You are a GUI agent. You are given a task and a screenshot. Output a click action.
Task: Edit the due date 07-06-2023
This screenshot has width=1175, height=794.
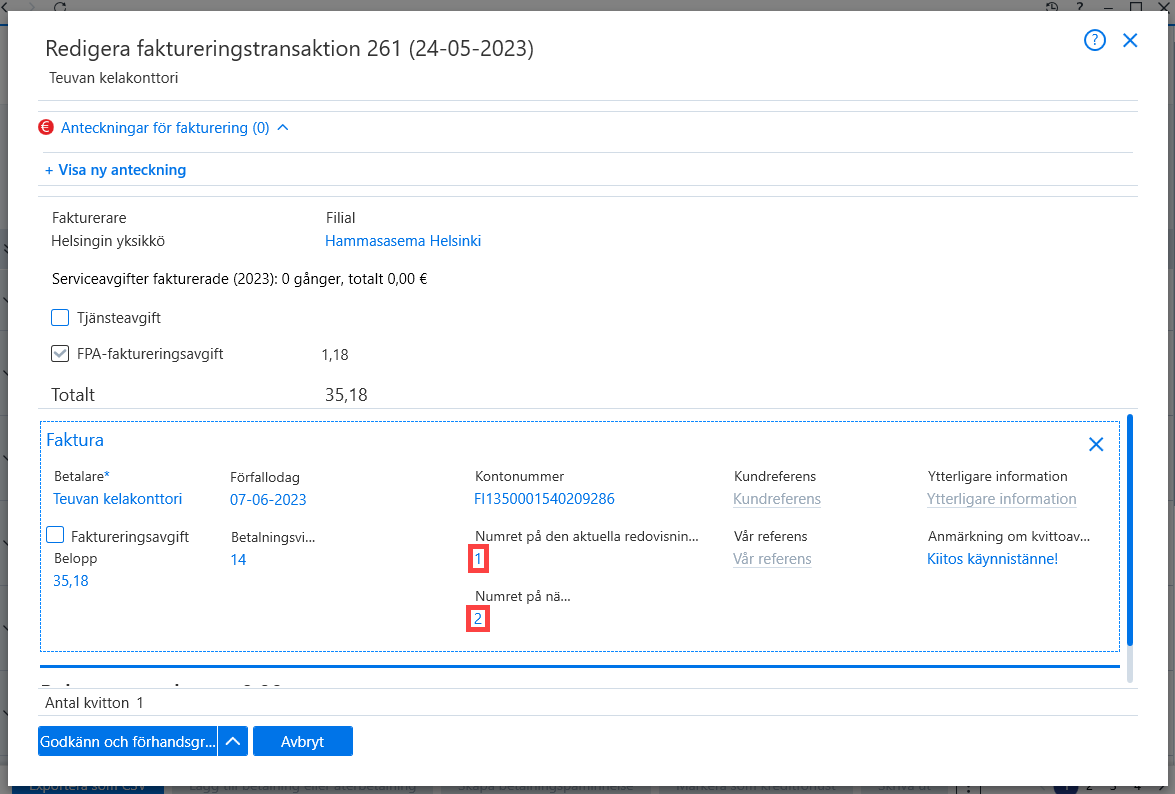268,500
